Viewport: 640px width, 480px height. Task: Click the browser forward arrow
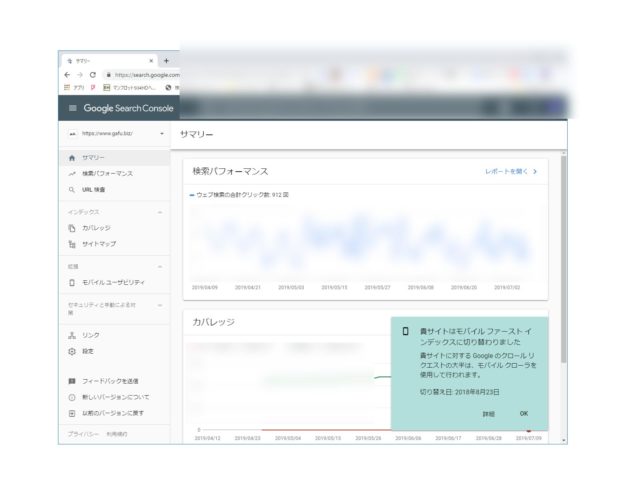click(x=80, y=75)
